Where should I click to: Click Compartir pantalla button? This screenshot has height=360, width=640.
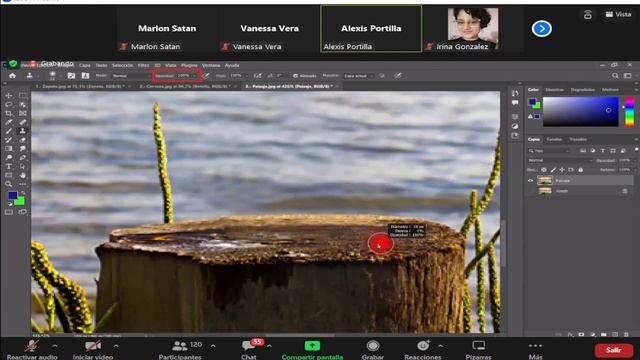(x=312, y=350)
